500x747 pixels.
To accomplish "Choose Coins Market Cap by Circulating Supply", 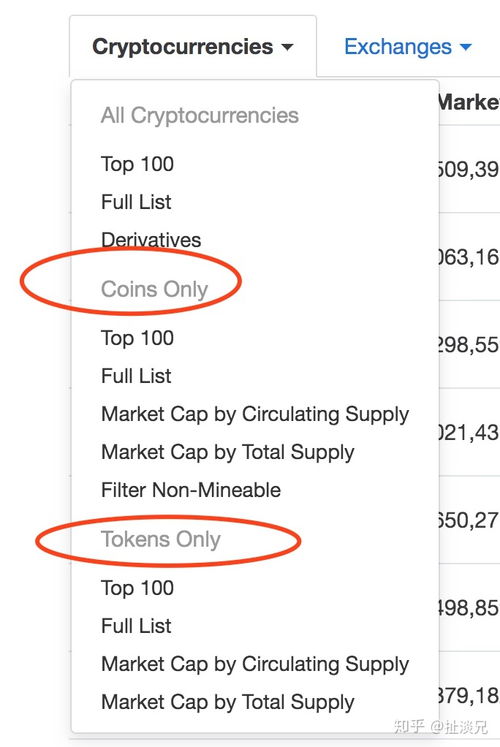I will pos(255,414).
